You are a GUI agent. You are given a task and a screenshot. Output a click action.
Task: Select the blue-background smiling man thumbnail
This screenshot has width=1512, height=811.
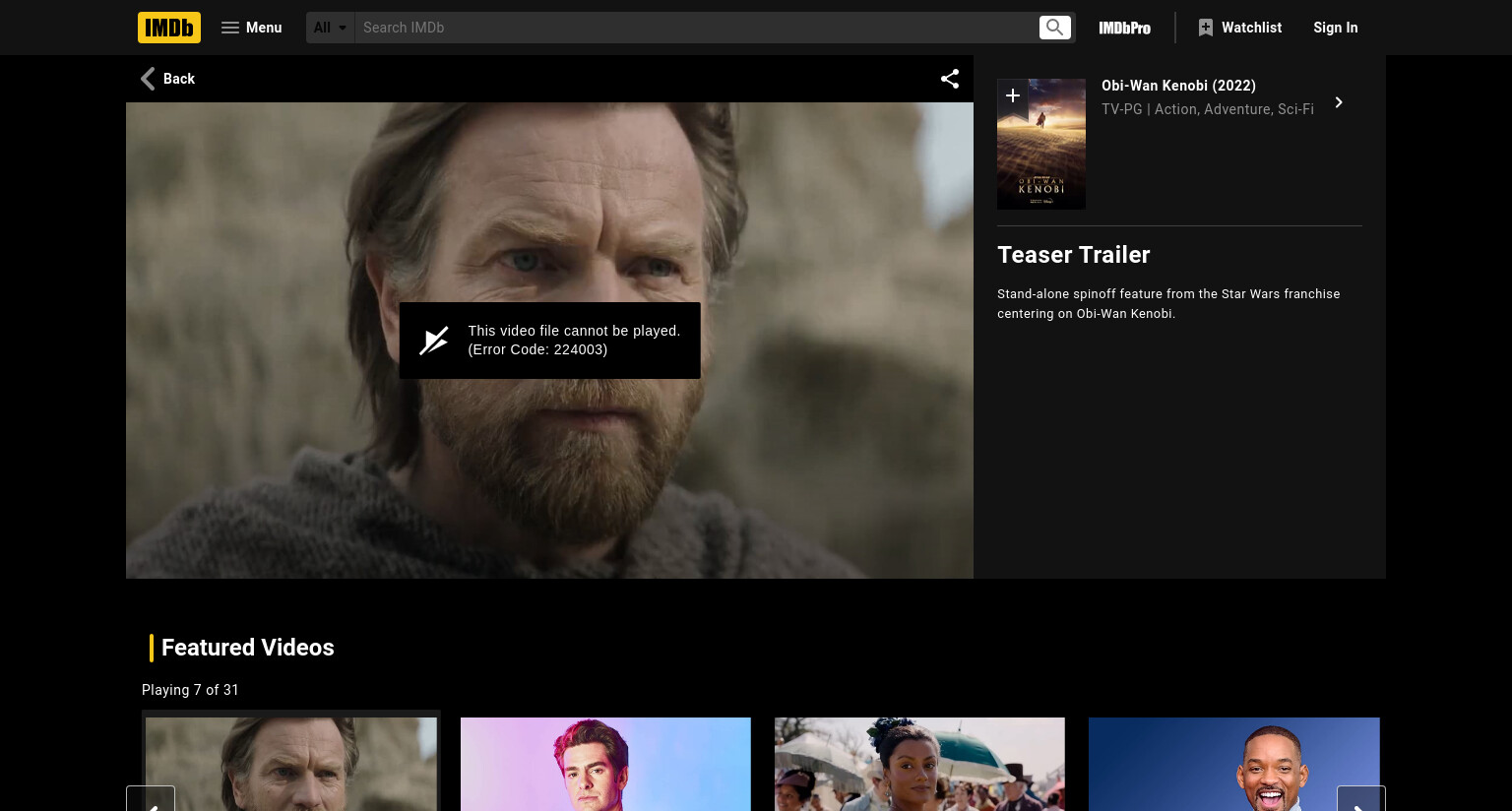click(1234, 764)
